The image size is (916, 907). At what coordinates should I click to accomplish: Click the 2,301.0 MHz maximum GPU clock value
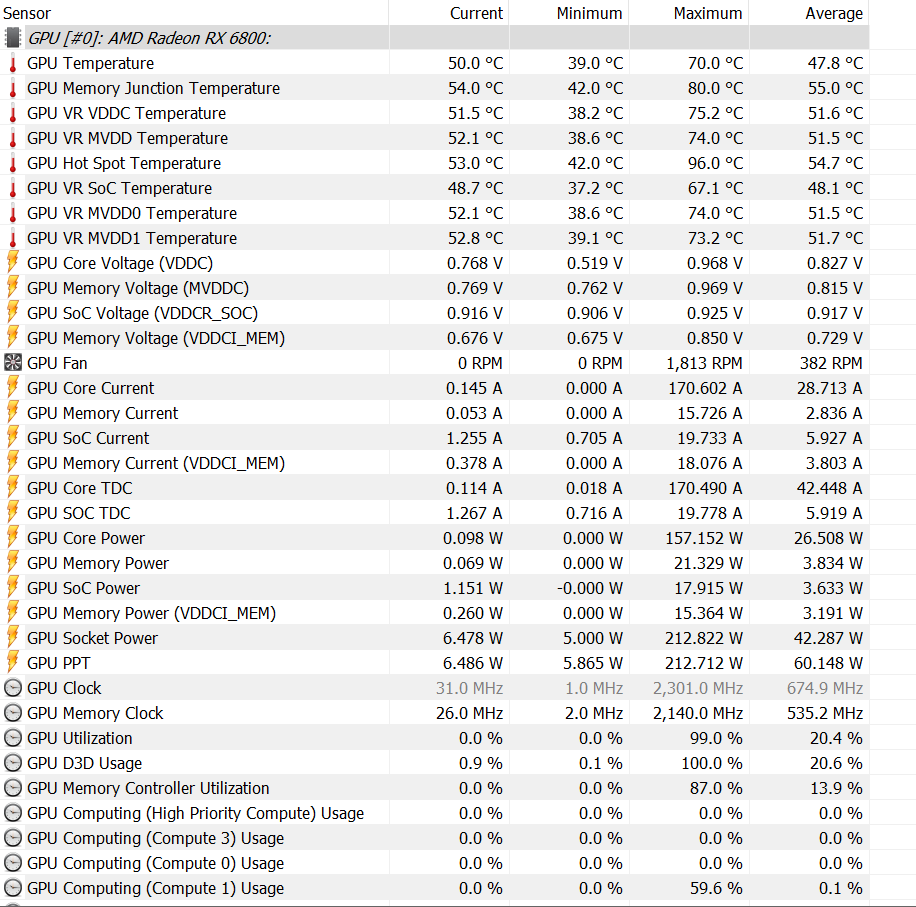(x=698, y=688)
